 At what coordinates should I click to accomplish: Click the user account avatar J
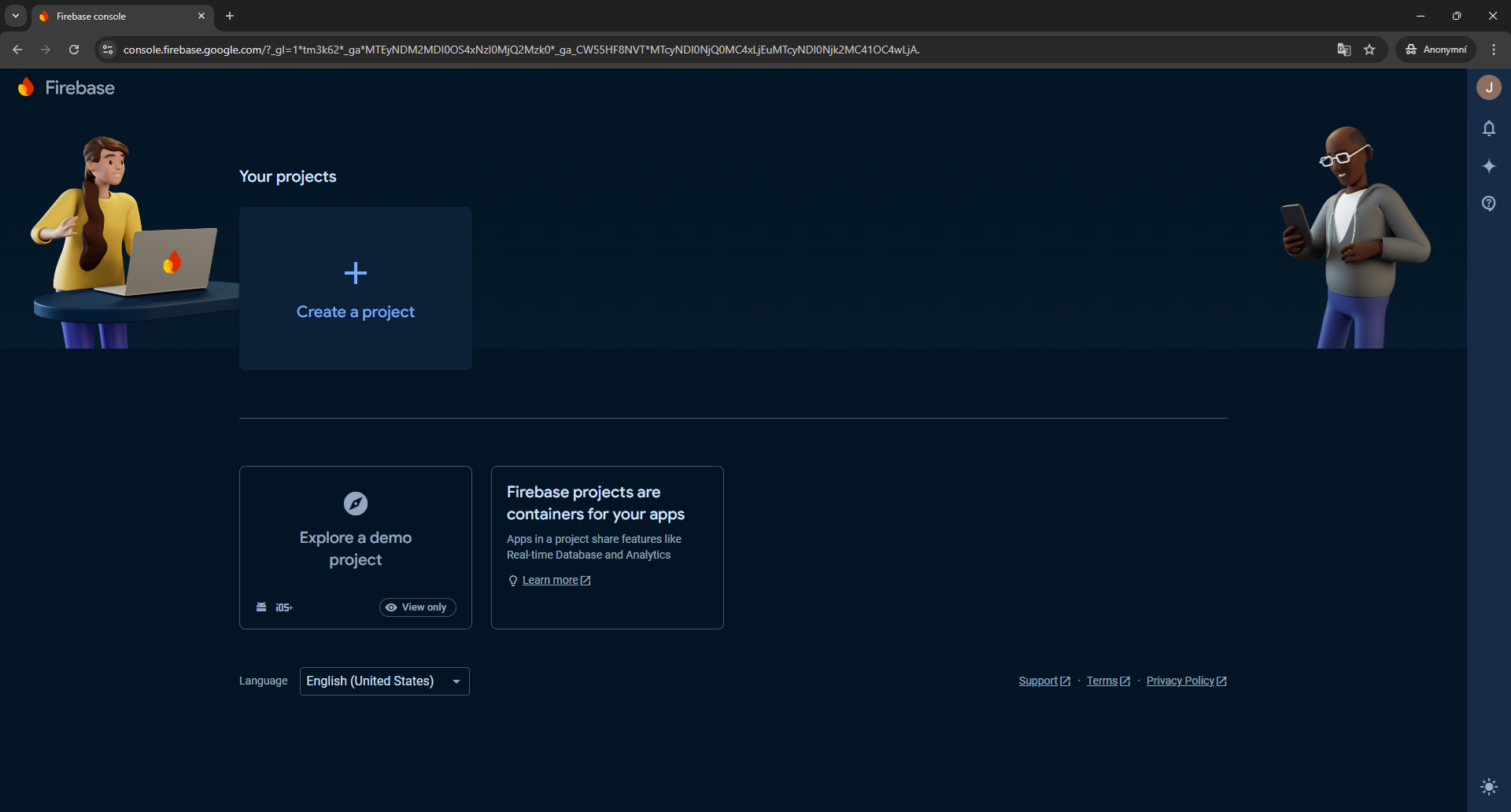pyautogui.click(x=1488, y=87)
